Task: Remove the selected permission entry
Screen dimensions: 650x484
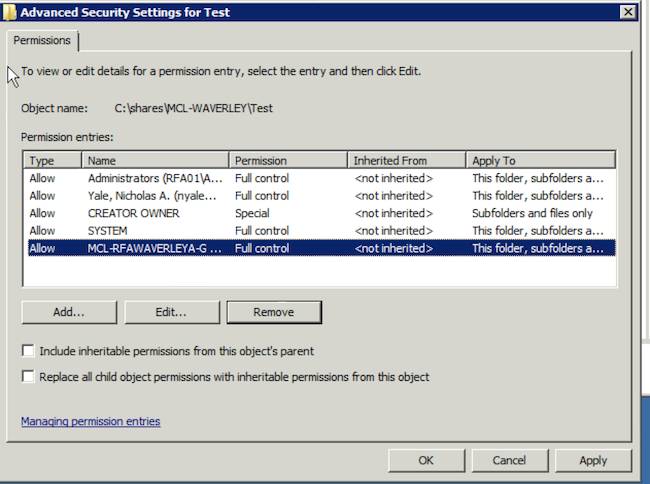Action: click(x=274, y=312)
